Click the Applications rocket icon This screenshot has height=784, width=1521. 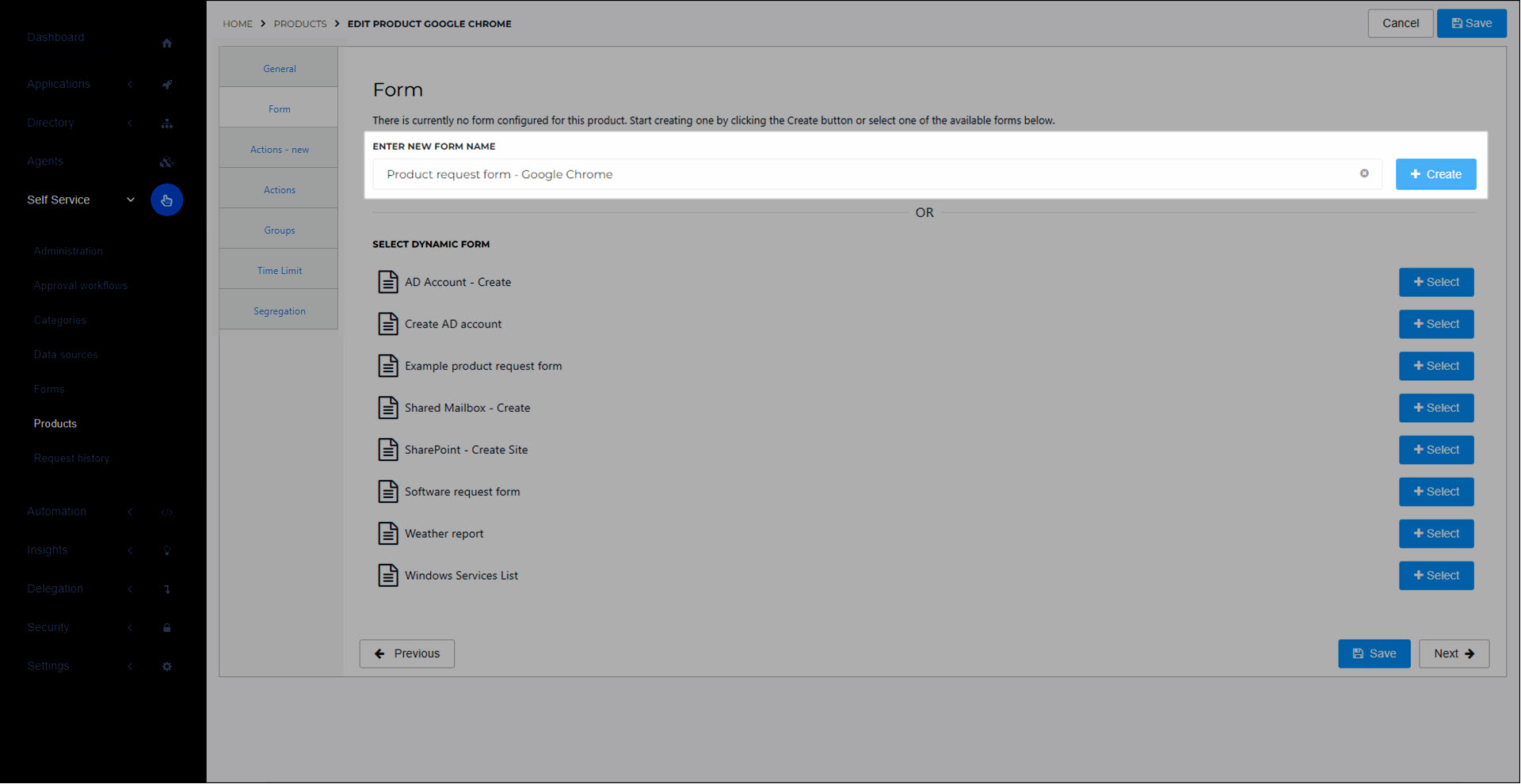[x=166, y=84]
